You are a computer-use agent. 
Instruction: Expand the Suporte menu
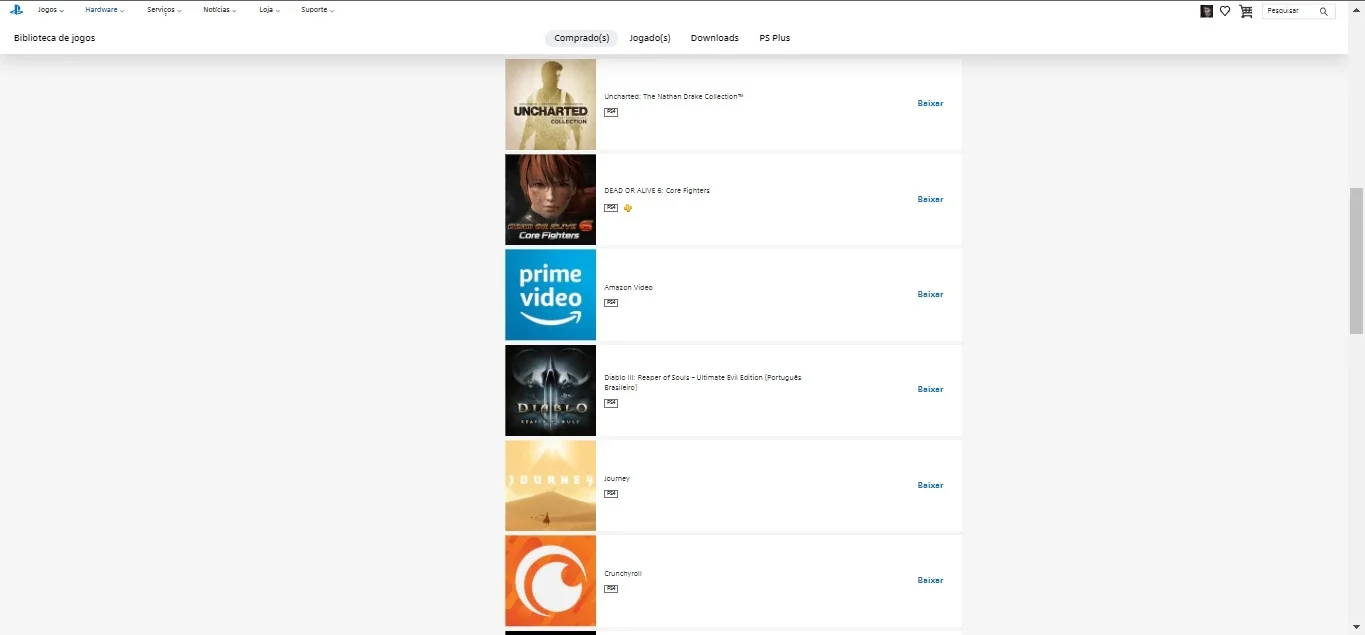317,10
